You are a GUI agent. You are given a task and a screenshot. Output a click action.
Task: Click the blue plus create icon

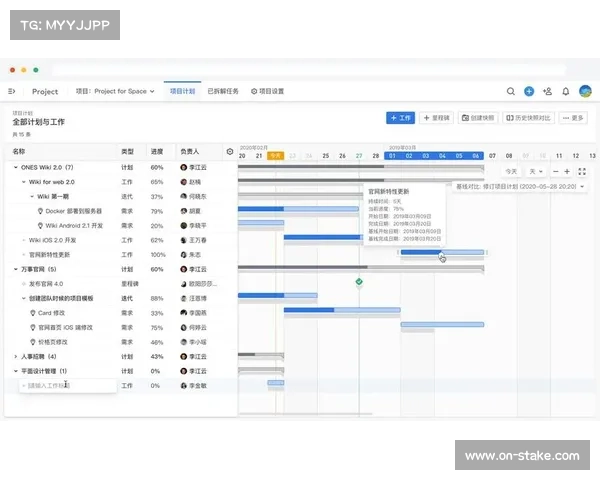[x=529, y=91]
